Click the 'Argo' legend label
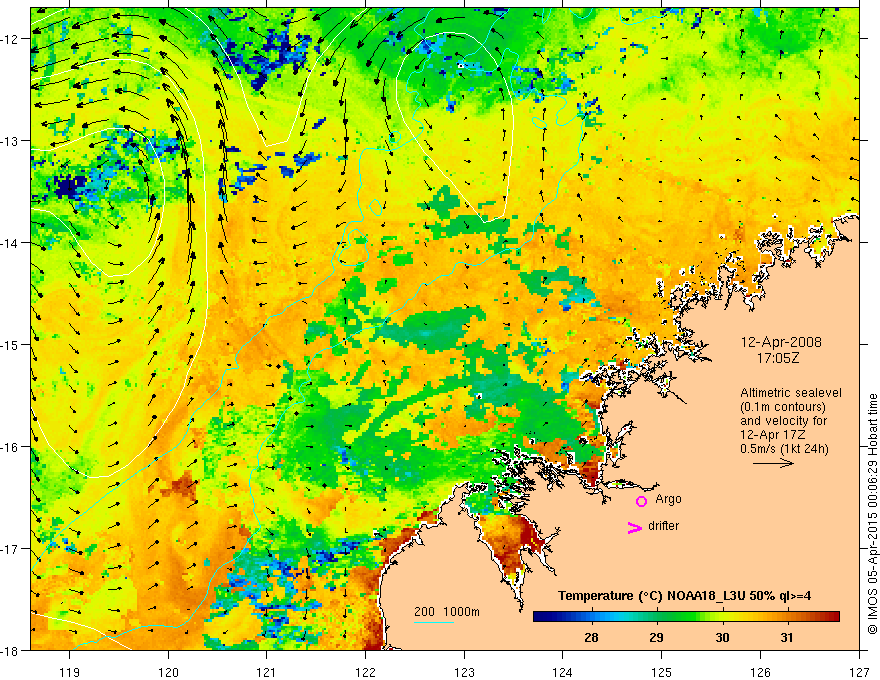880x680 pixels. point(668,499)
